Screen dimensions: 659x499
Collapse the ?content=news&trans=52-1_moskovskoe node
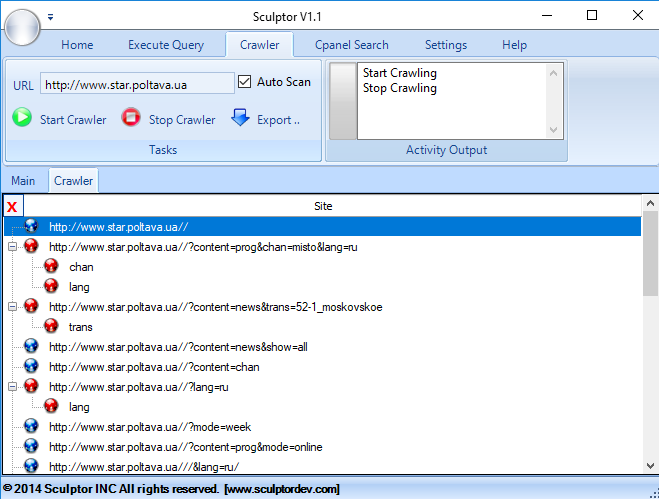(12, 307)
